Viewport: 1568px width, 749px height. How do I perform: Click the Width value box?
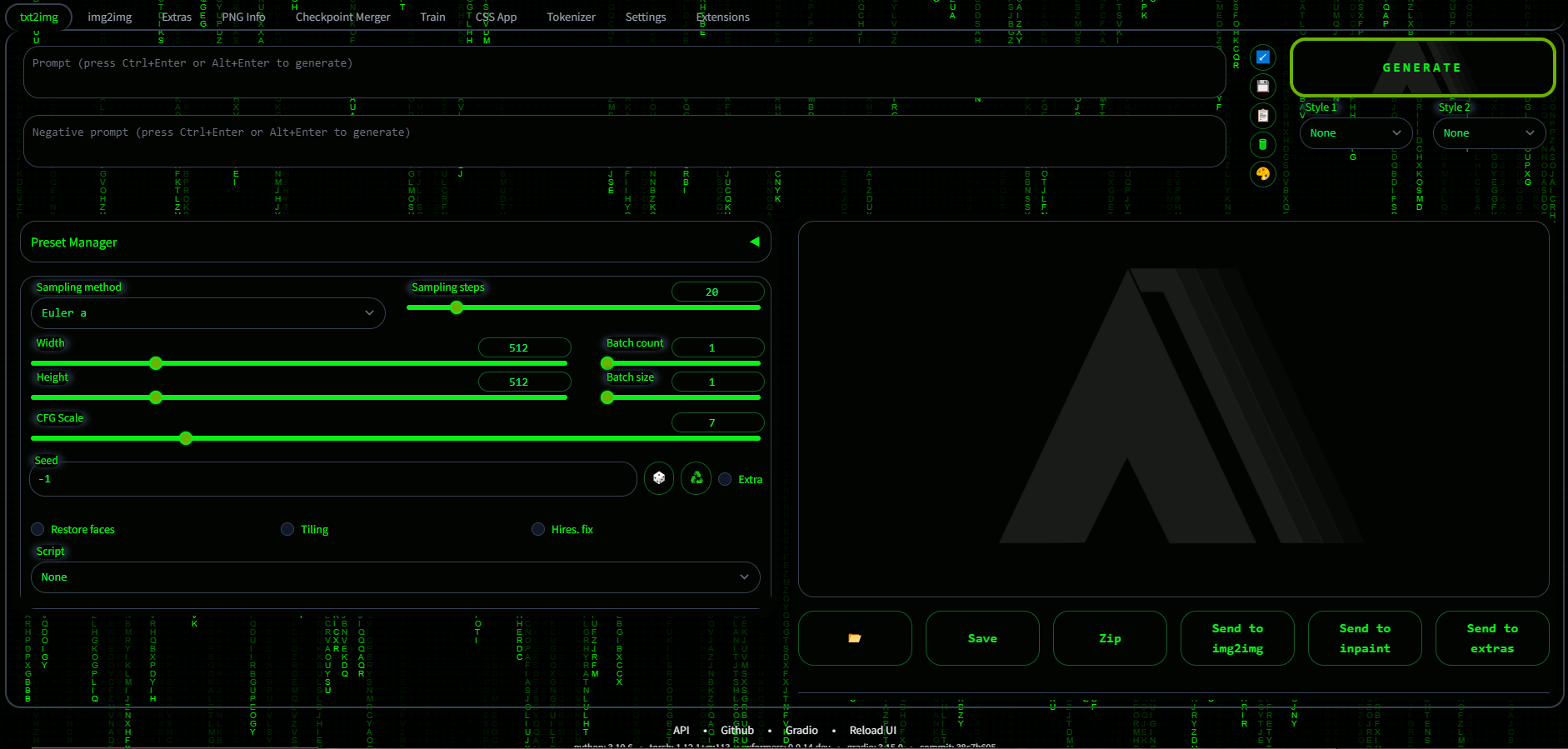524,347
